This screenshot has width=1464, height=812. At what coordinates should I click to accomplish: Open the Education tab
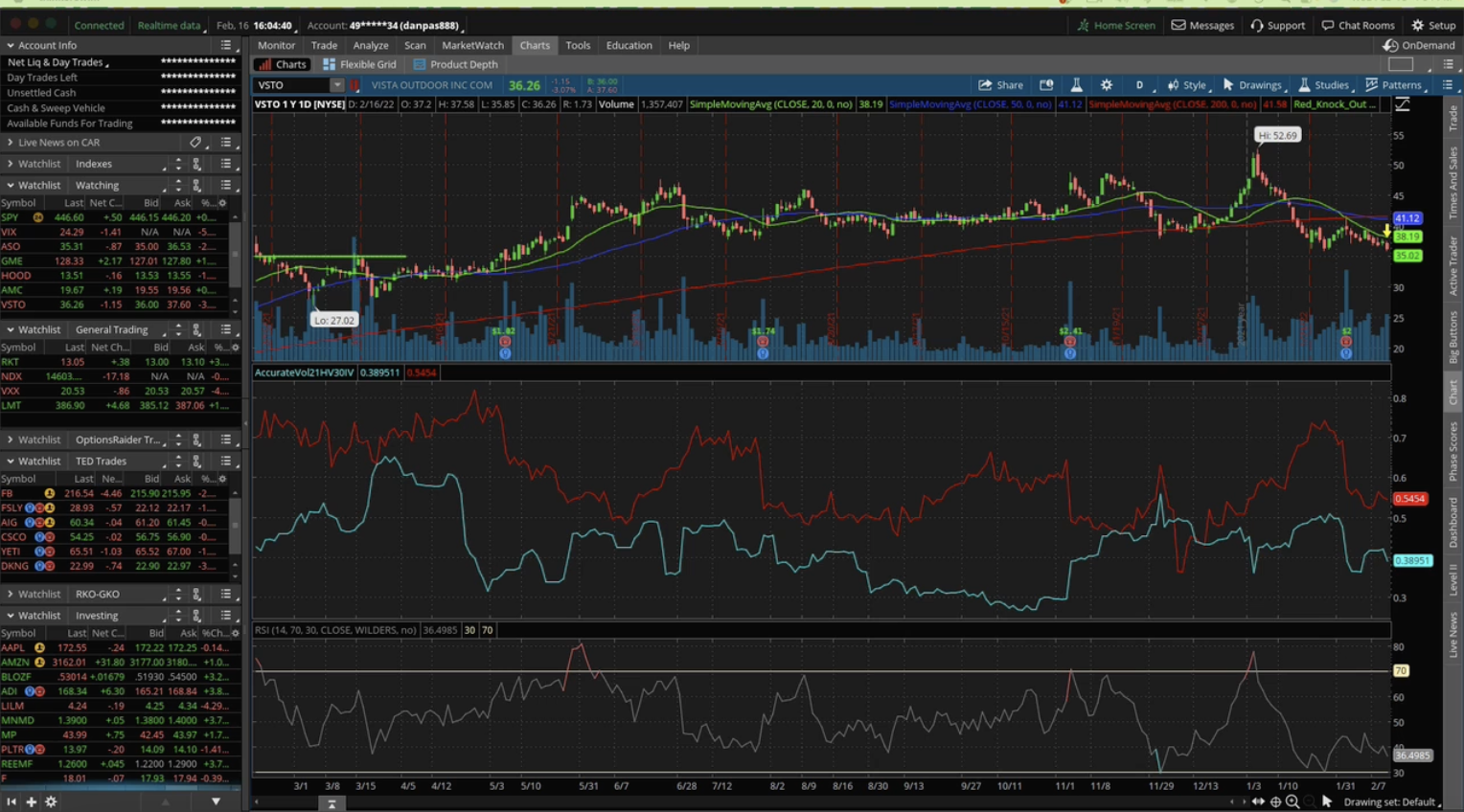(629, 45)
